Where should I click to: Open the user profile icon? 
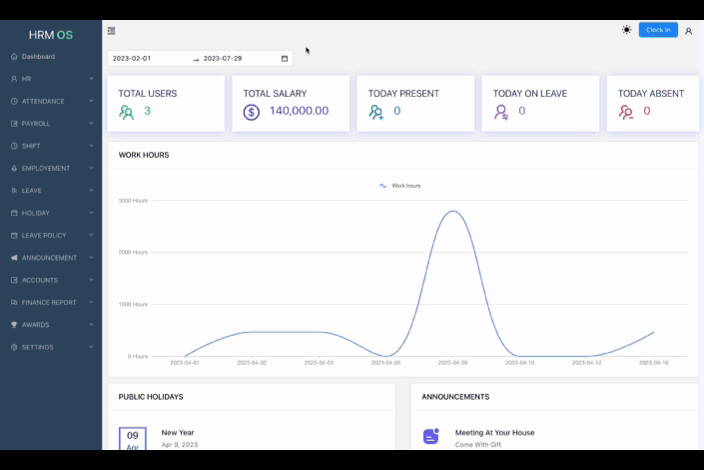point(688,31)
